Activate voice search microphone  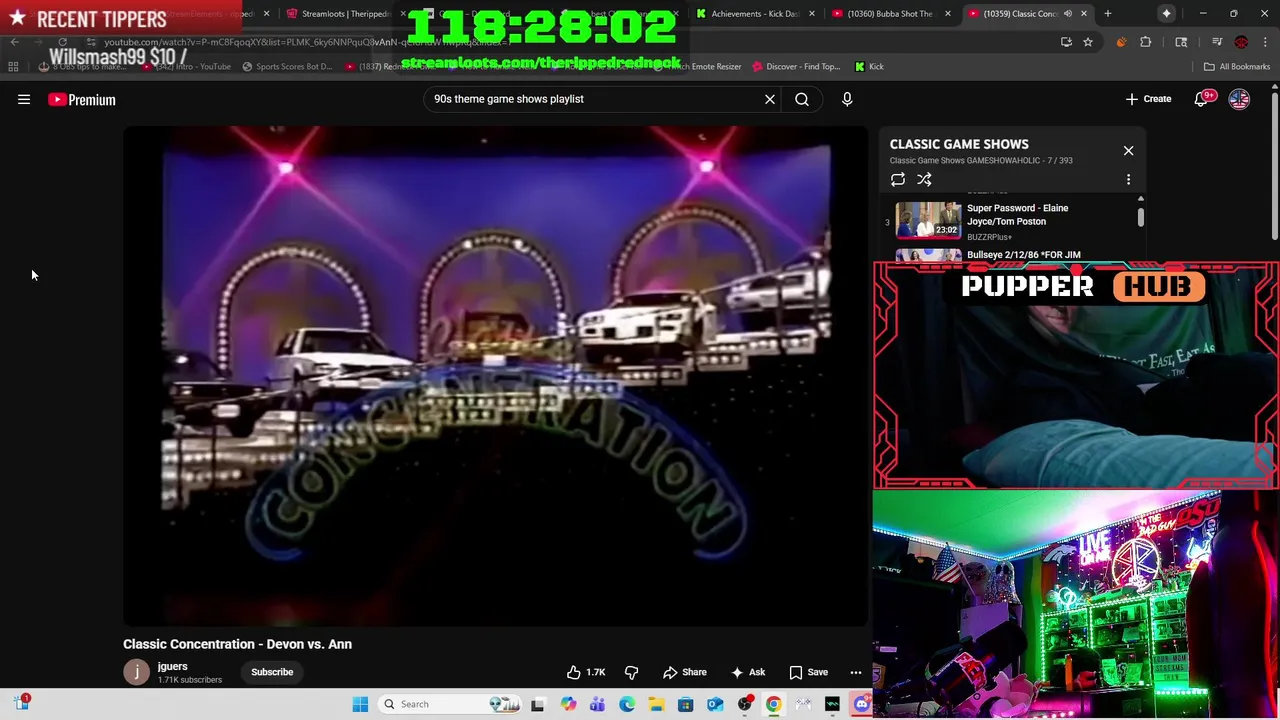(847, 99)
